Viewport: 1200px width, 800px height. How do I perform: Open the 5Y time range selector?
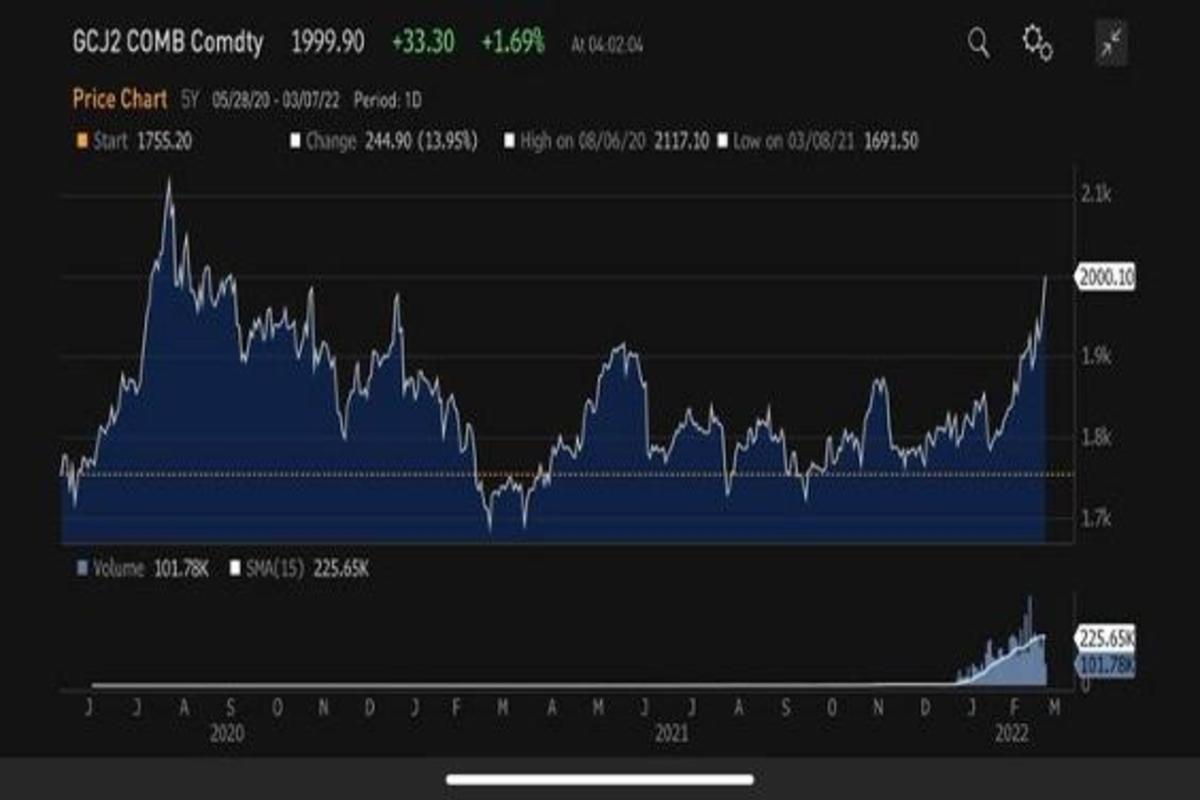pyautogui.click(x=190, y=100)
